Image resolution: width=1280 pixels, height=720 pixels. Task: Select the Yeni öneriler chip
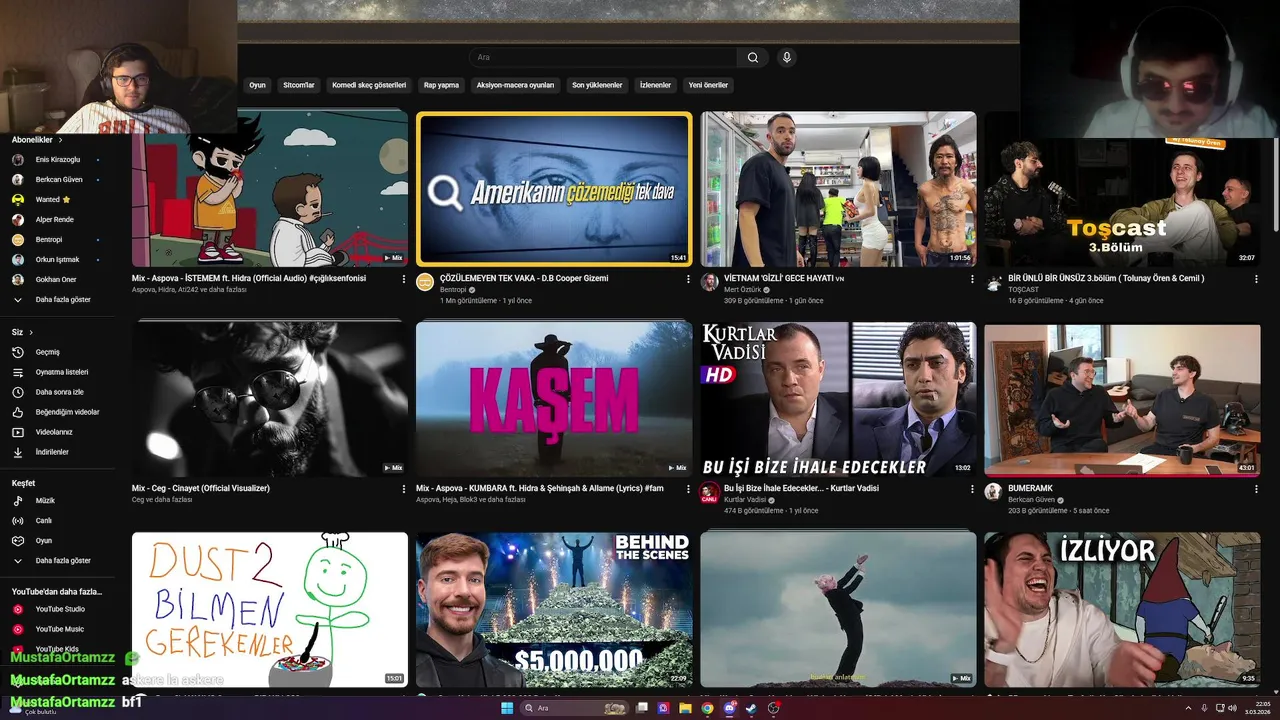pyautogui.click(x=708, y=85)
